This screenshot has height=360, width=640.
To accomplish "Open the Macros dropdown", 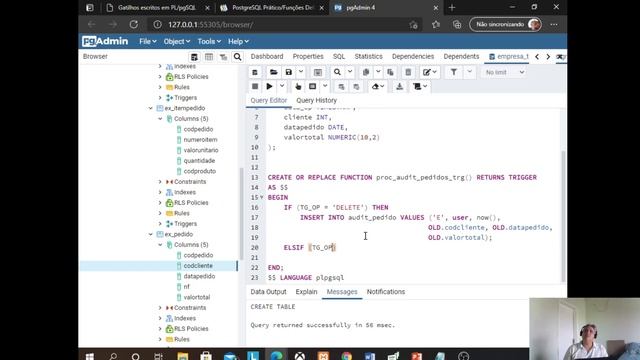I will point(420,87).
